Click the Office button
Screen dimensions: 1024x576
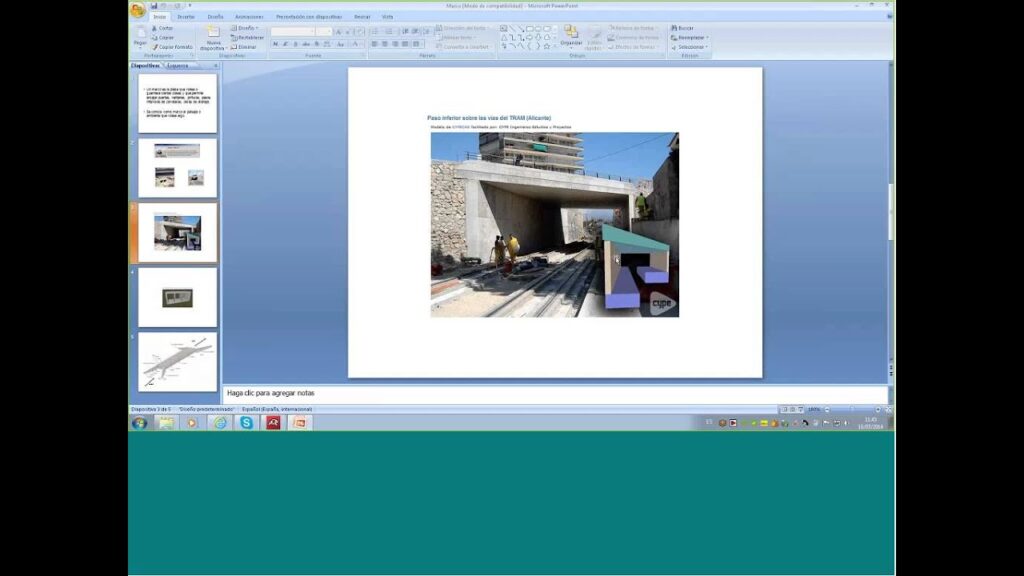pos(138,9)
